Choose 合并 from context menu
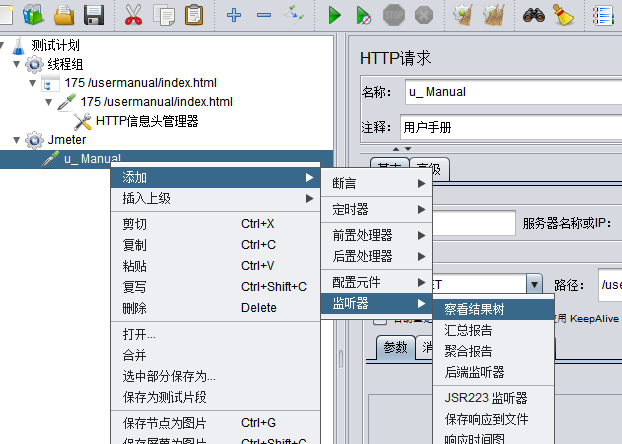 (x=215, y=355)
